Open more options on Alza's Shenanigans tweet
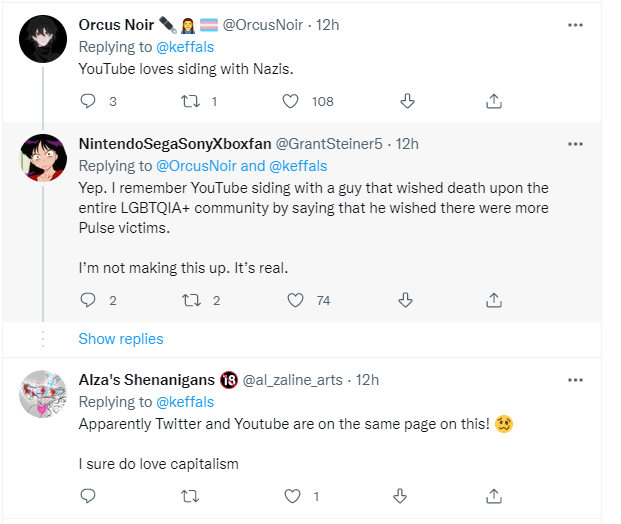The height and width of the screenshot is (524, 621). pyautogui.click(x=575, y=380)
